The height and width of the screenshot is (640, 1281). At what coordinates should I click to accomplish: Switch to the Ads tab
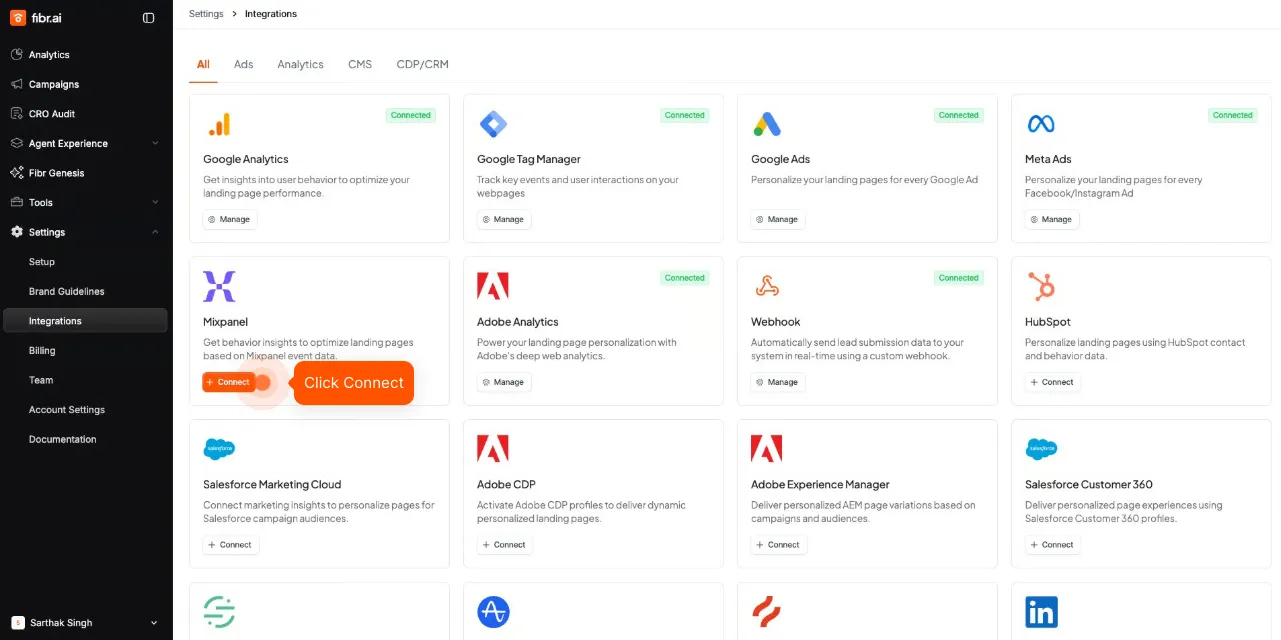[x=244, y=64]
